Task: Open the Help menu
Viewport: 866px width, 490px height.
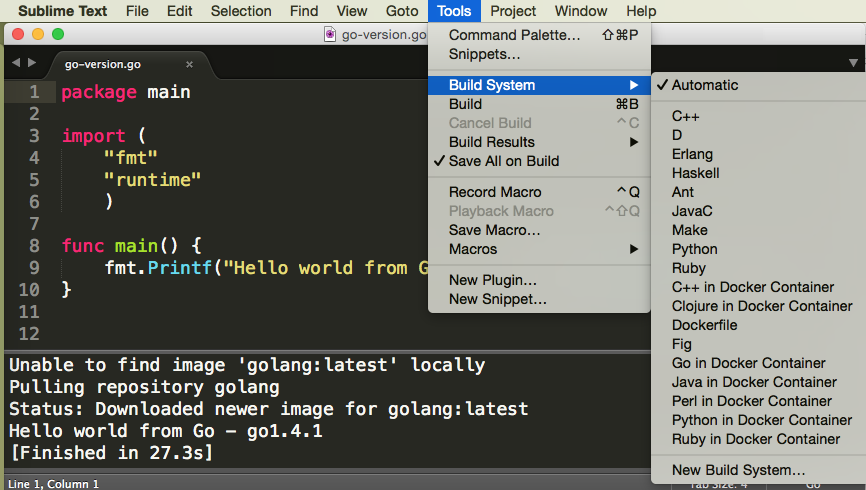Action: click(x=641, y=11)
